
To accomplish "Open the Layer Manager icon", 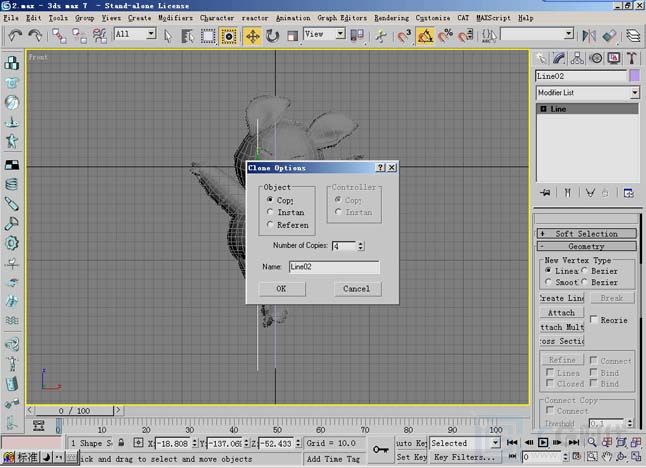I will 633,36.
